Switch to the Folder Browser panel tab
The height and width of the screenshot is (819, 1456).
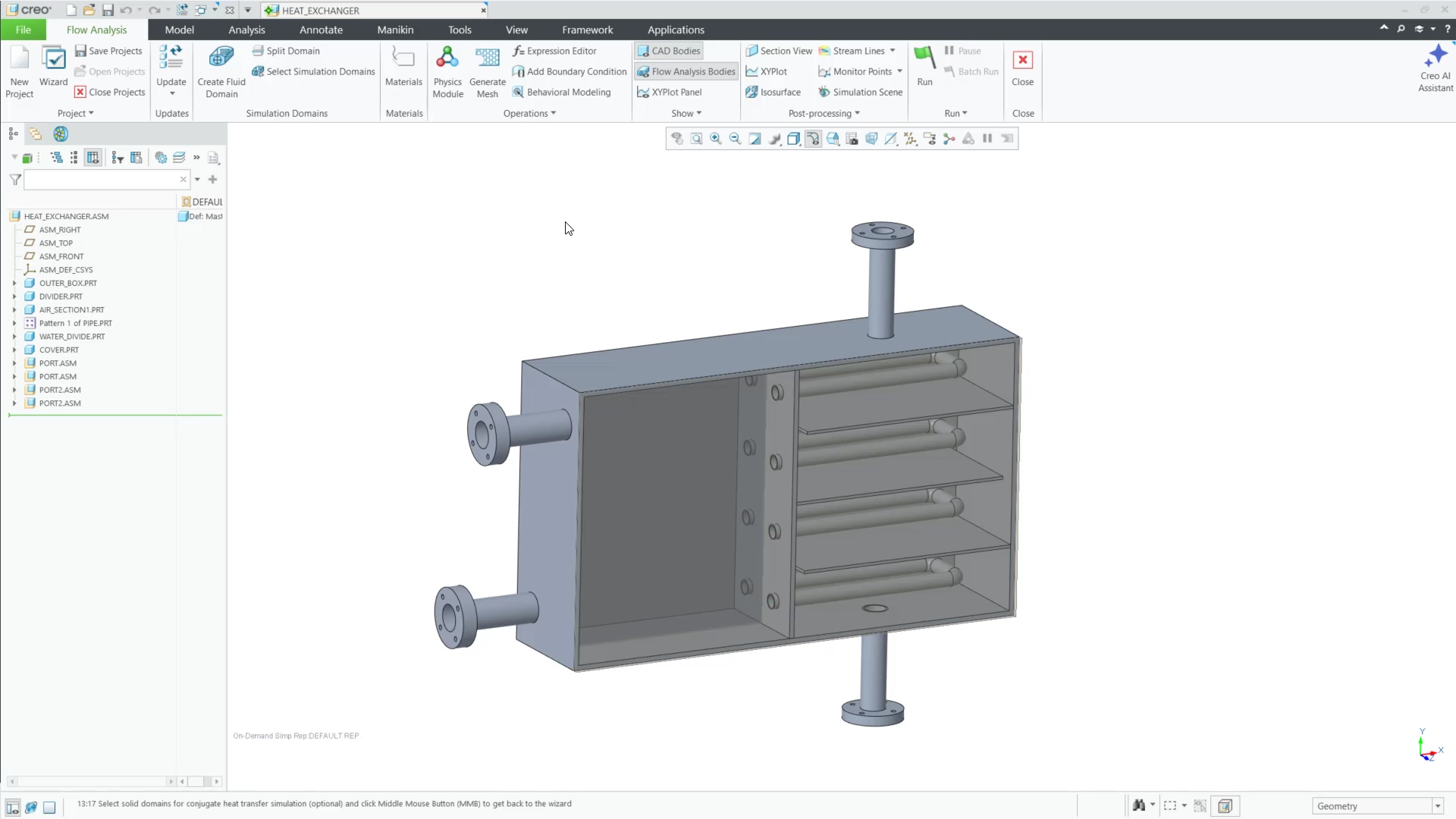click(x=36, y=134)
